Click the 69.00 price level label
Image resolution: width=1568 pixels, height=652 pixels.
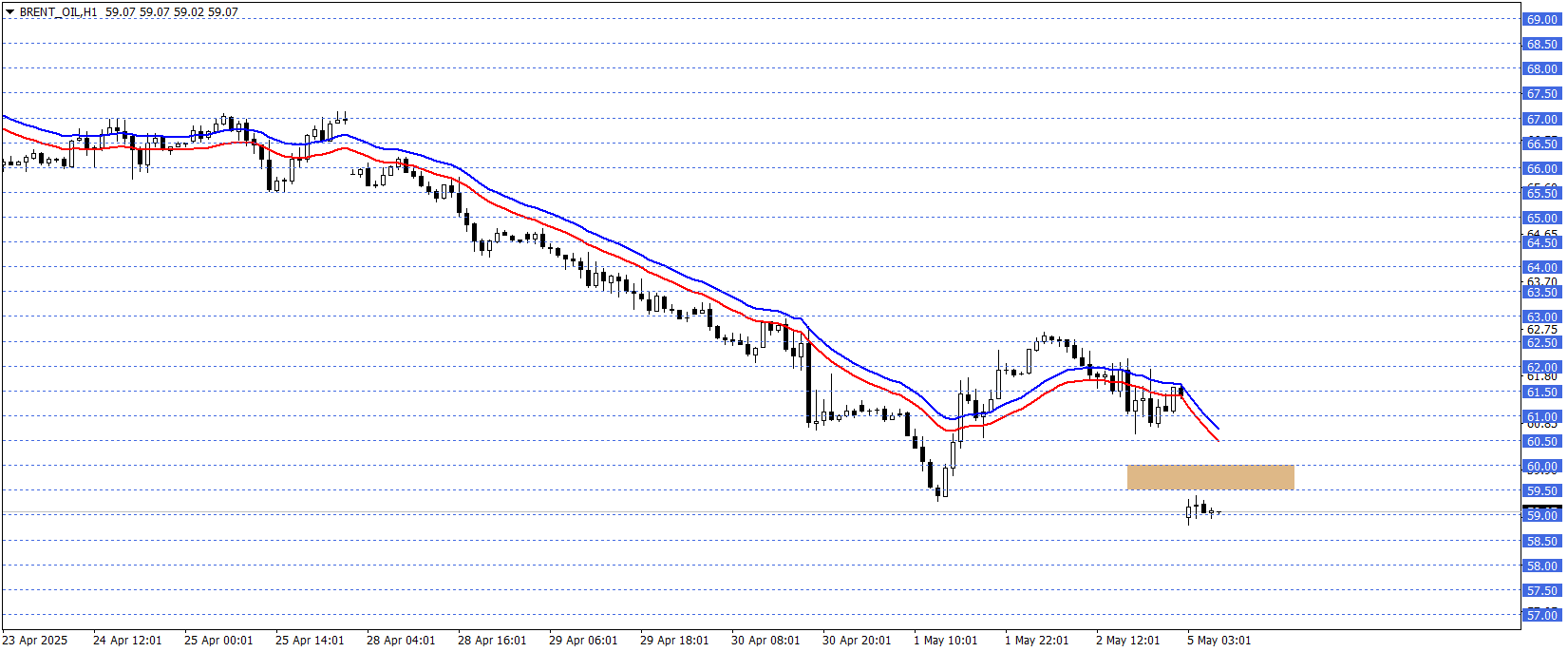pyautogui.click(x=1541, y=19)
